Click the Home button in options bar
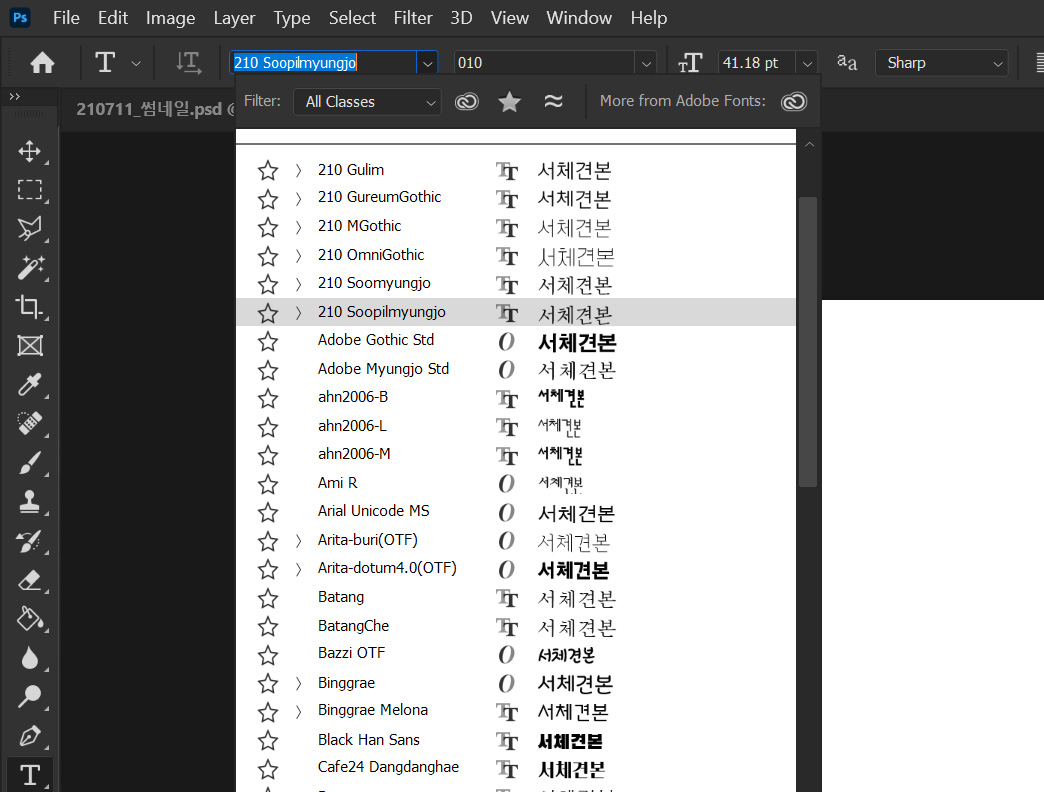The width and height of the screenshot is (1044, 792). [43, 63]
